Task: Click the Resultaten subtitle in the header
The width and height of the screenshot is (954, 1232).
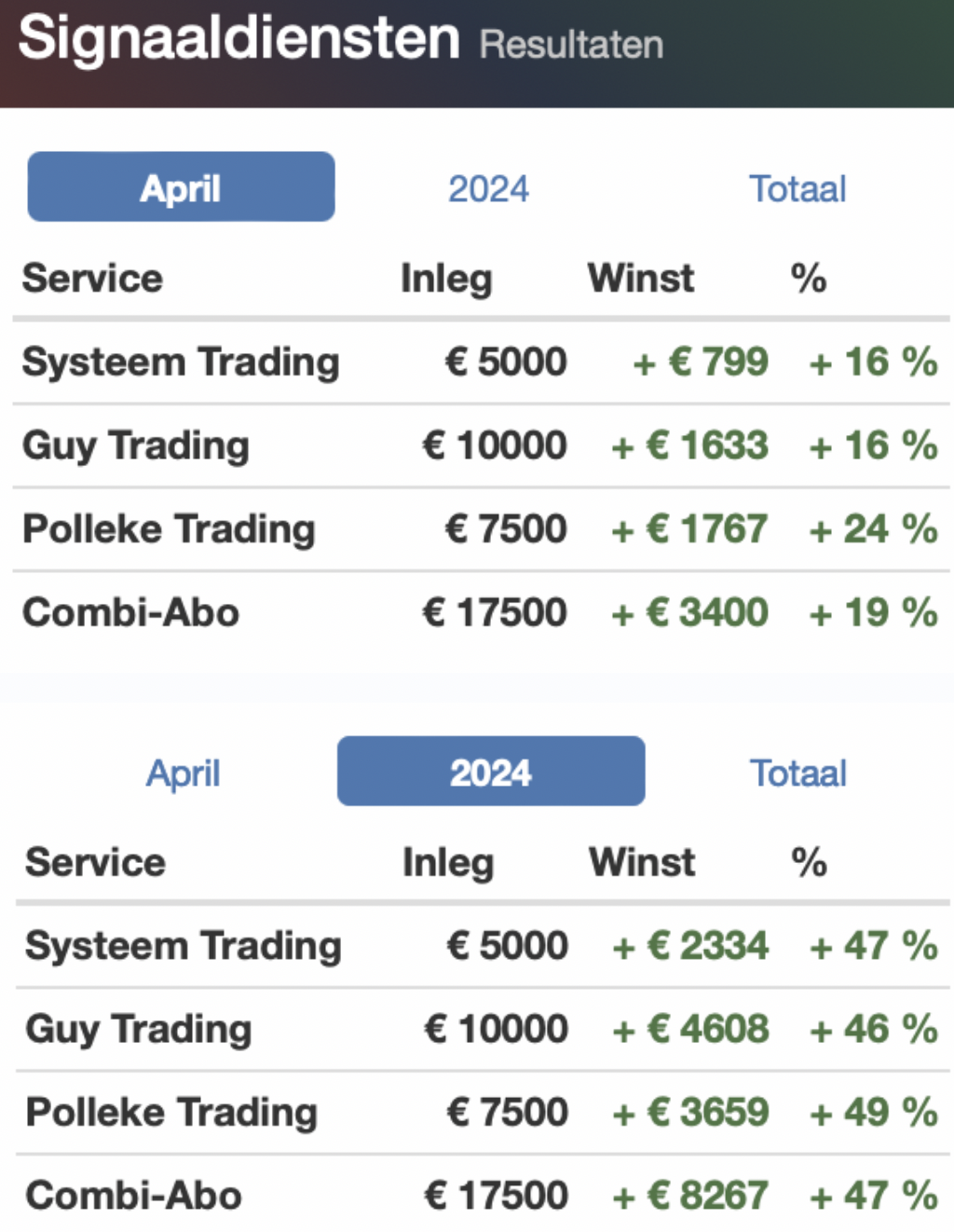Action: [571, 45]
